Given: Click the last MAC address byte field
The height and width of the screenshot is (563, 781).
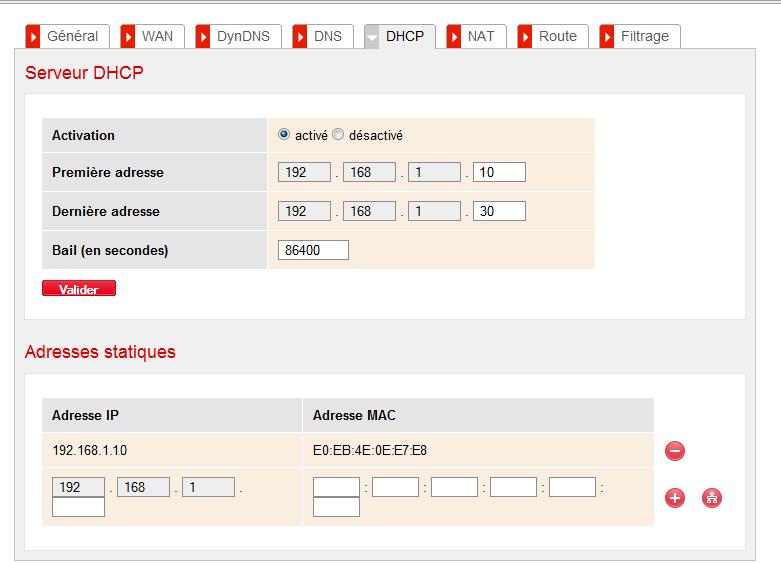Looking at the screenshot, I should (x=336, y=507).
